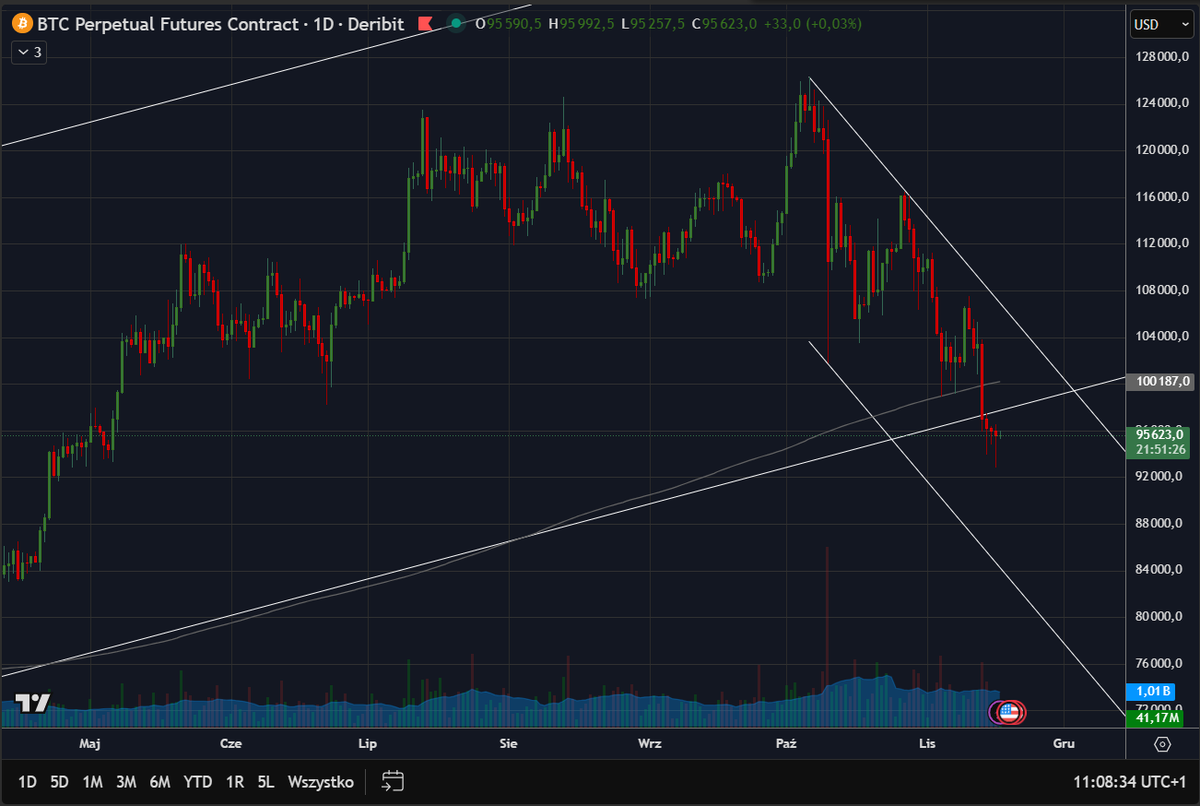Click the blue 1,01 B volume label
Screen dimensions: 1200x806
click(x=1153, y=691)
